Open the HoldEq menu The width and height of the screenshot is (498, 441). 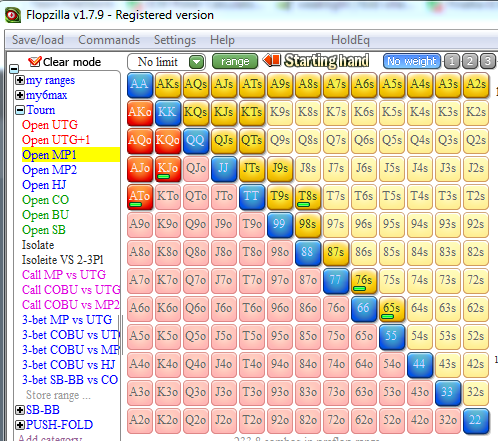tap(350, 40)
